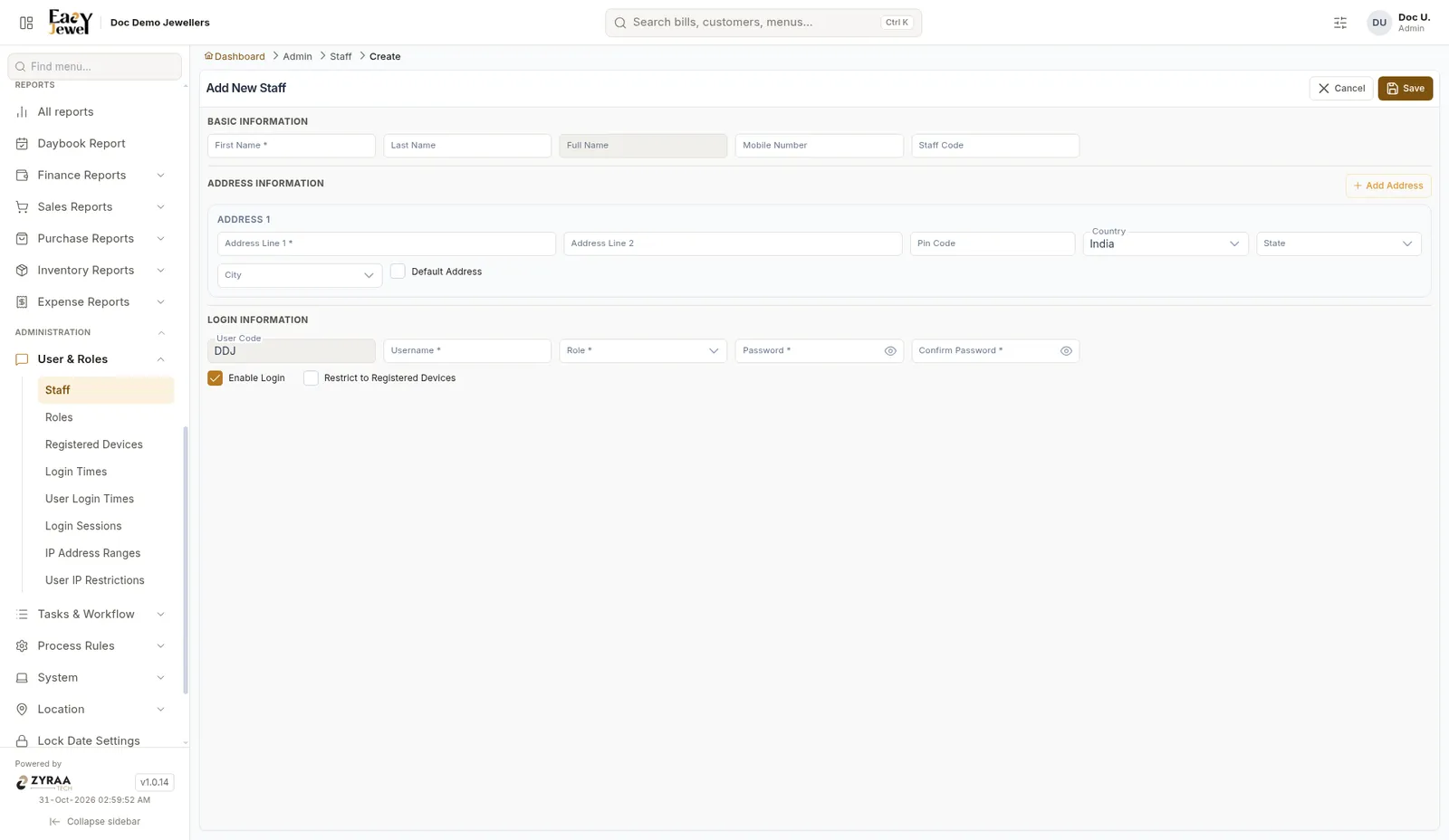1449x840 pixels.
Task: Check Restrict to Registered Devices
Action: (x=311, y=378)
